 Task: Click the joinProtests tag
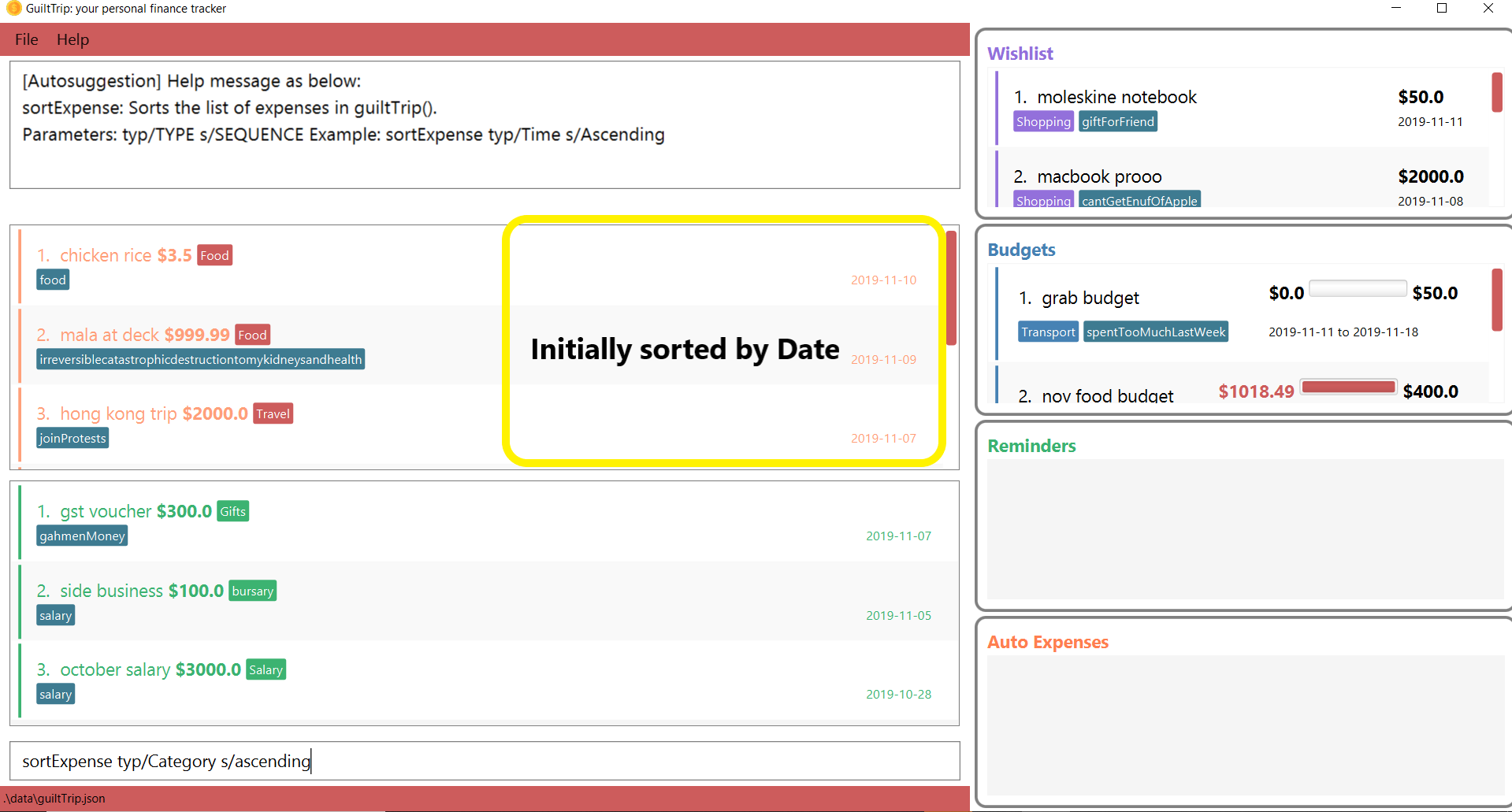pos(72,438)
